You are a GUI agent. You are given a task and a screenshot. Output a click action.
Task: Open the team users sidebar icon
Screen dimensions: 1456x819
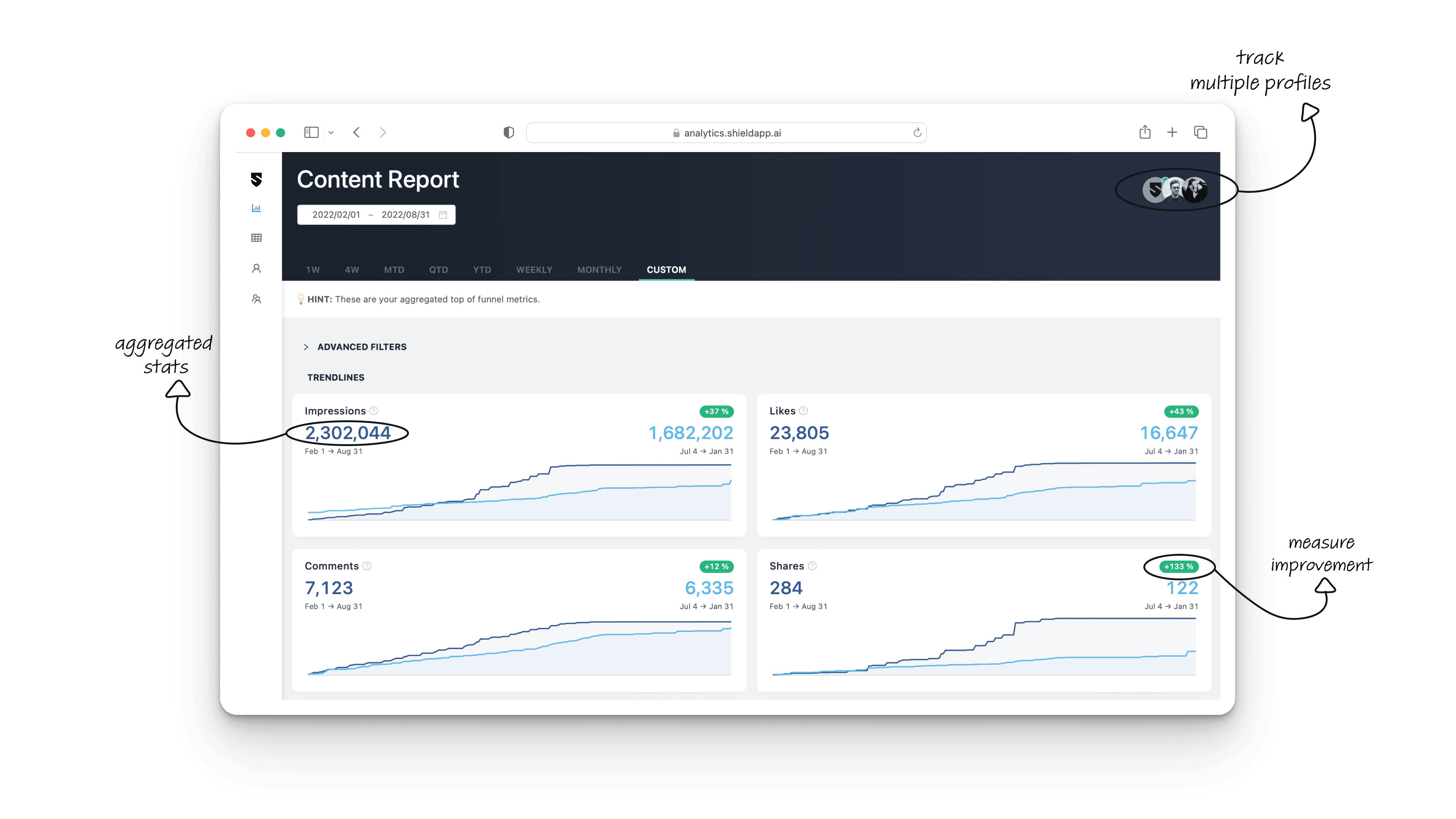(256, 299)
